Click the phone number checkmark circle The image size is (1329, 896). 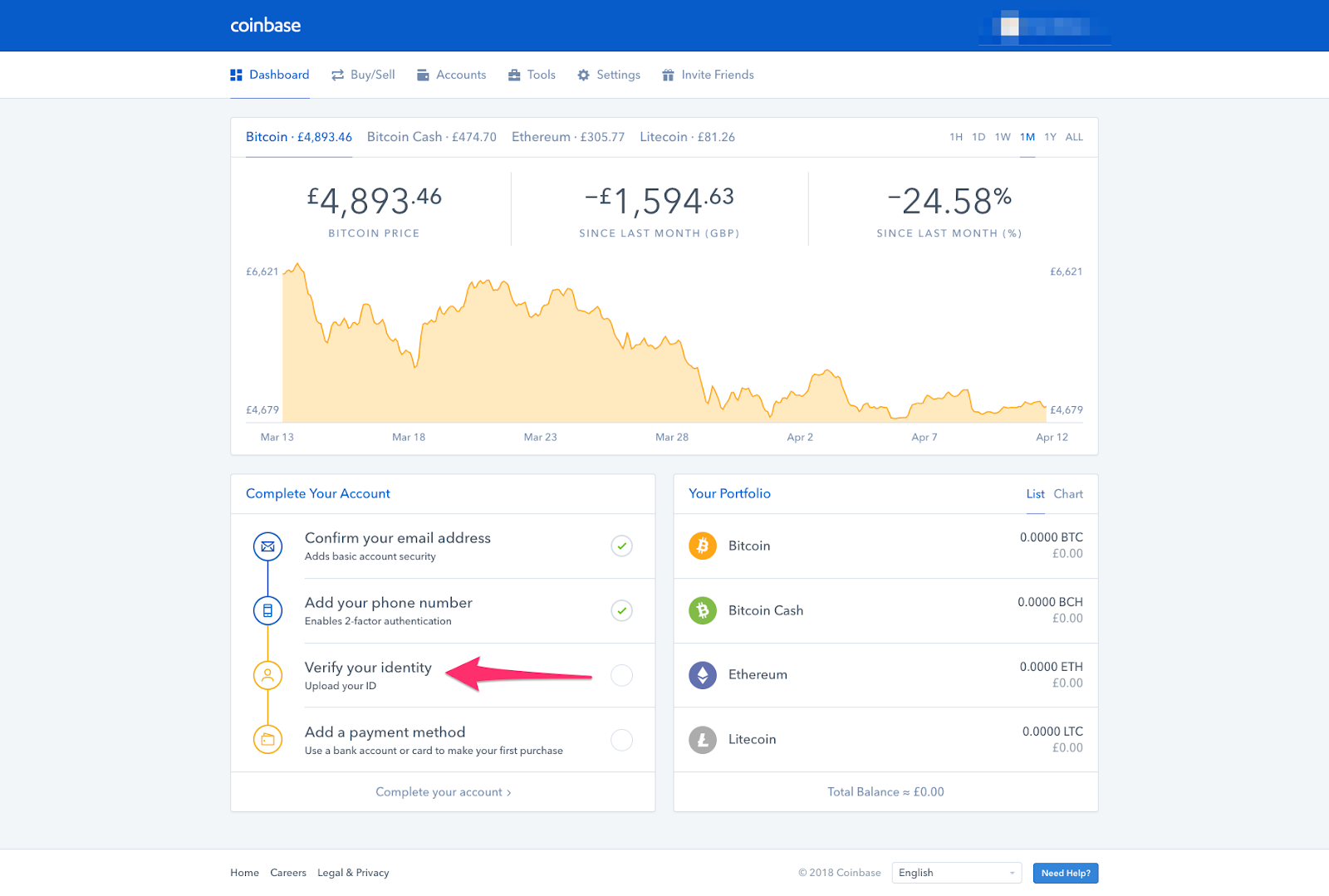[x=621, y=610]
